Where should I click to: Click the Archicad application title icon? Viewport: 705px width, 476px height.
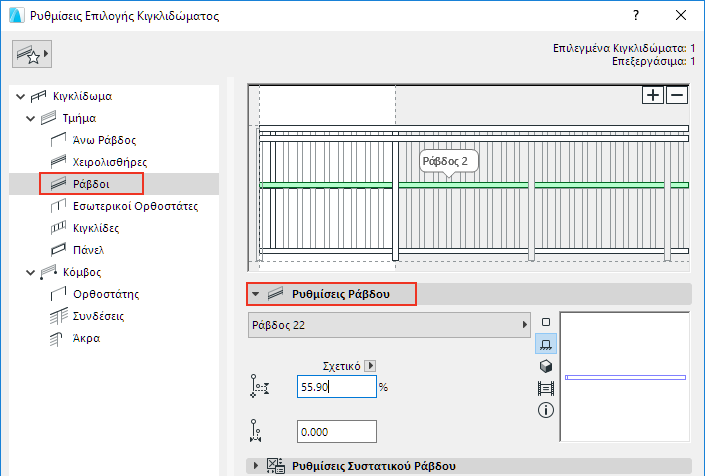coord(17,16)
